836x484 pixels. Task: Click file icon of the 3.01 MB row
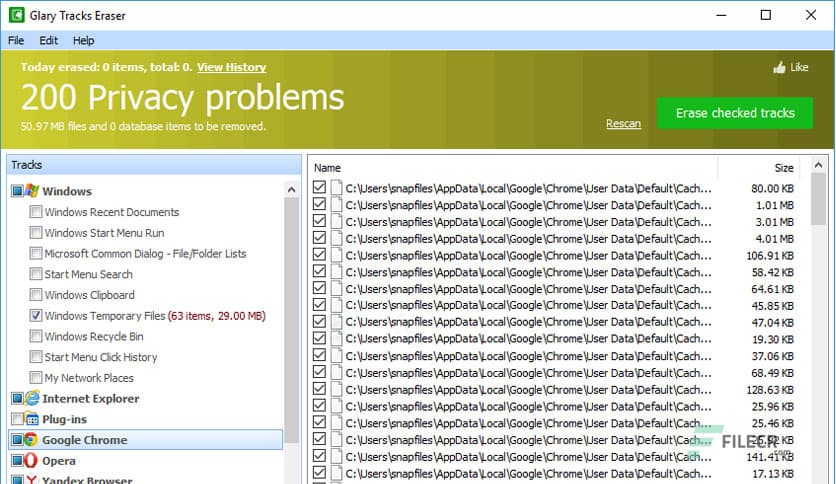(x=336, y=221)
